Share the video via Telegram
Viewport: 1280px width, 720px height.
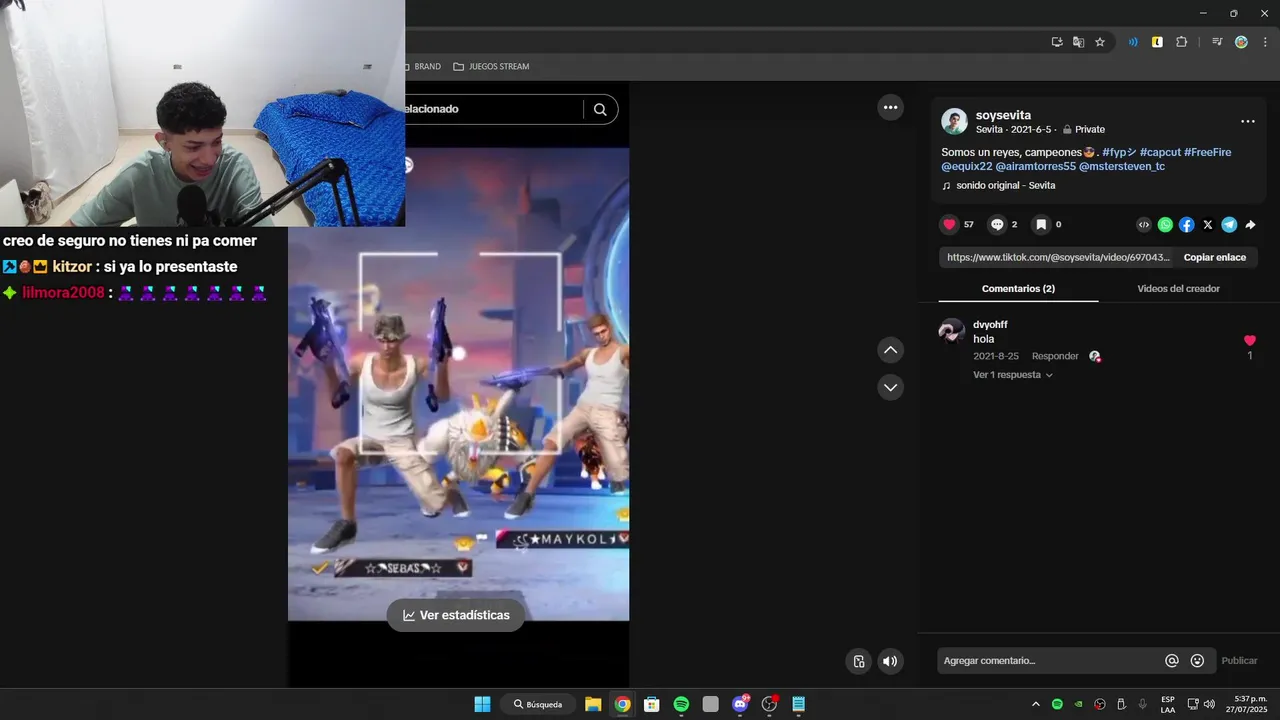coord(1229,225)
